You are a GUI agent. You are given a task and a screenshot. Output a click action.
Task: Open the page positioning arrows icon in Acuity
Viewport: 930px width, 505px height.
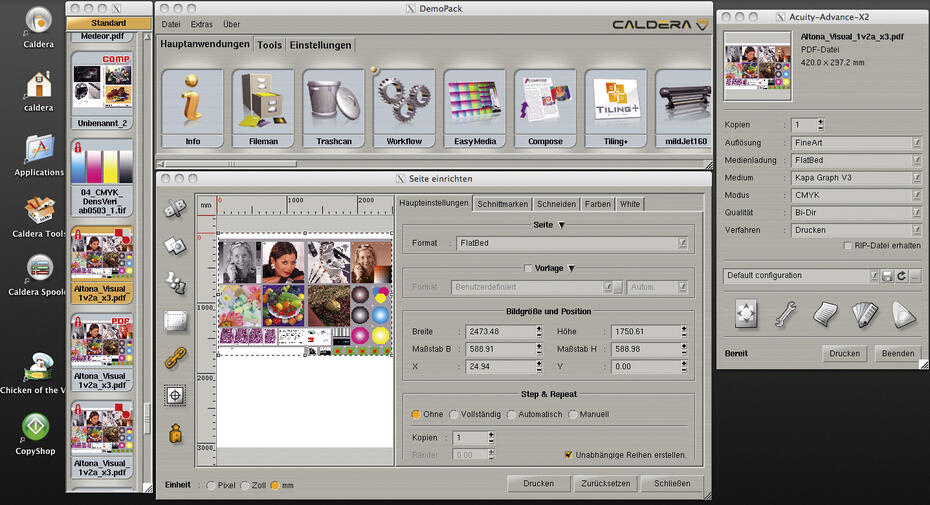coord(746,313)
